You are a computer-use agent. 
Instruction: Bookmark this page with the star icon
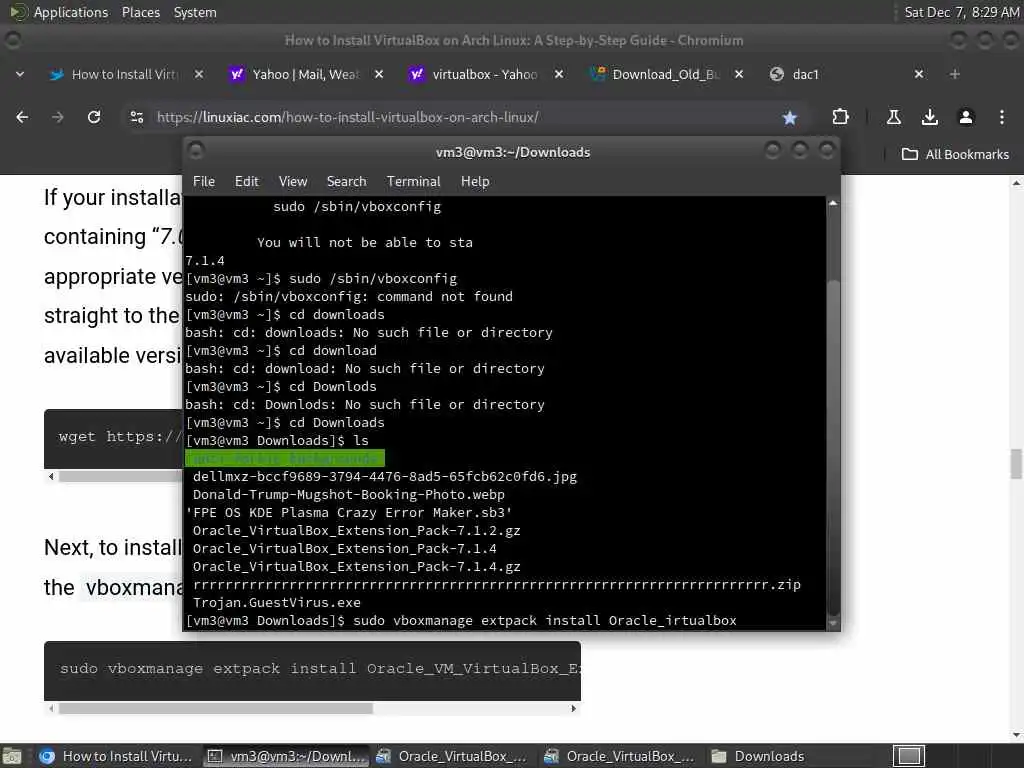[790, 118]
